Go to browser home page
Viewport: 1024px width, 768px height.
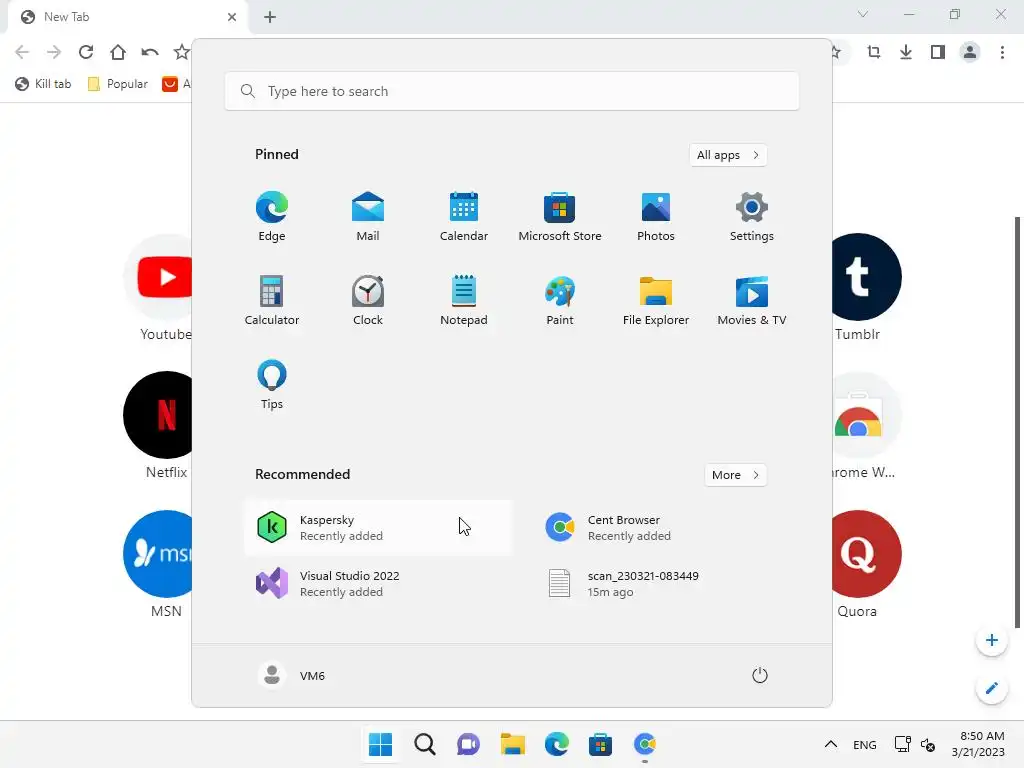coord(118,52)
